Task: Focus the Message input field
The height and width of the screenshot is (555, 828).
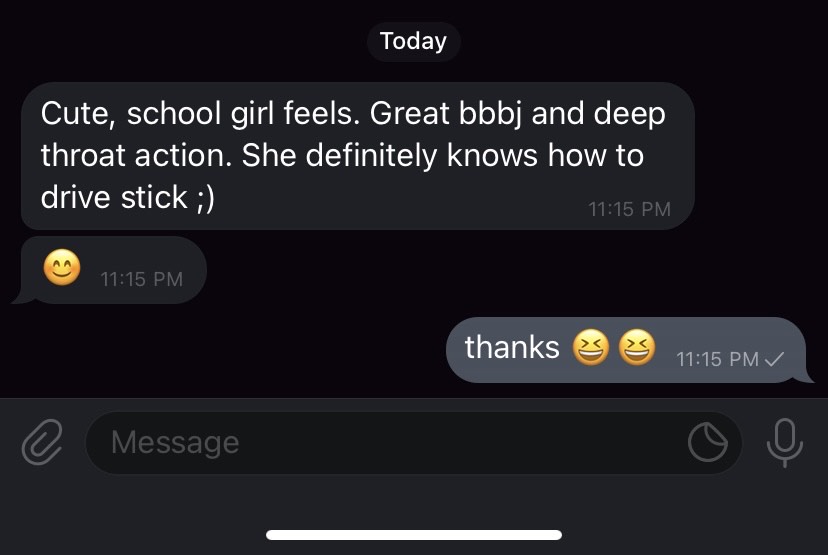Action: click(413, 443)
